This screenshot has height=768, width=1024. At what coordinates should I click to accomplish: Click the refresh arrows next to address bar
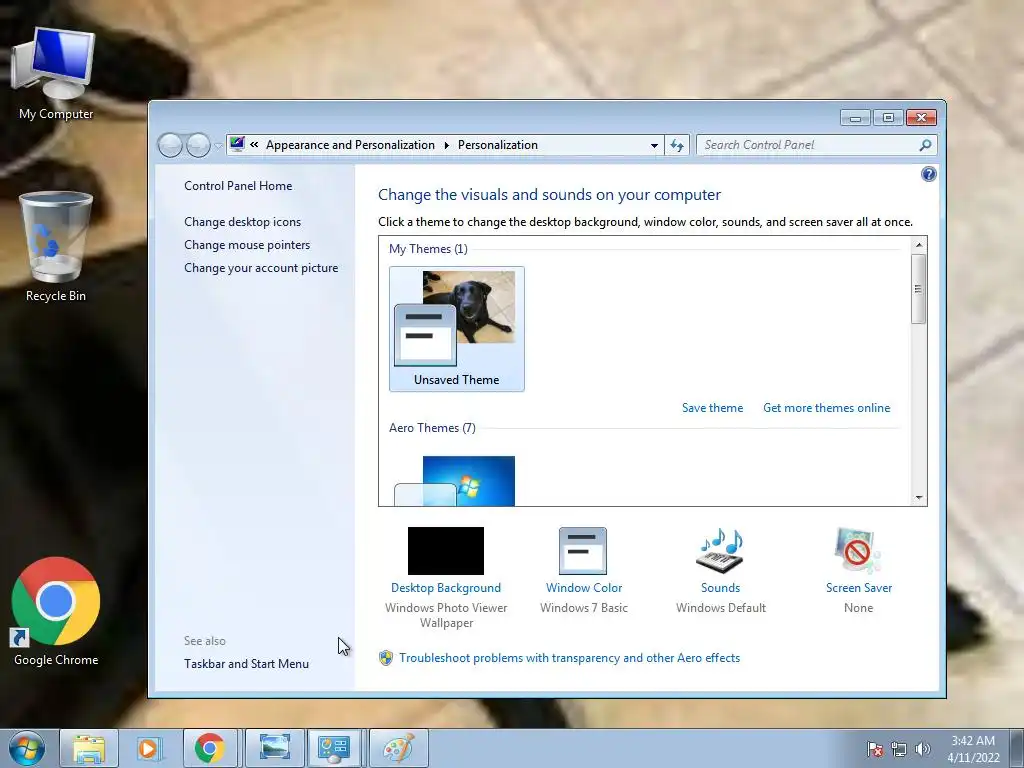(x=677, y=145)
